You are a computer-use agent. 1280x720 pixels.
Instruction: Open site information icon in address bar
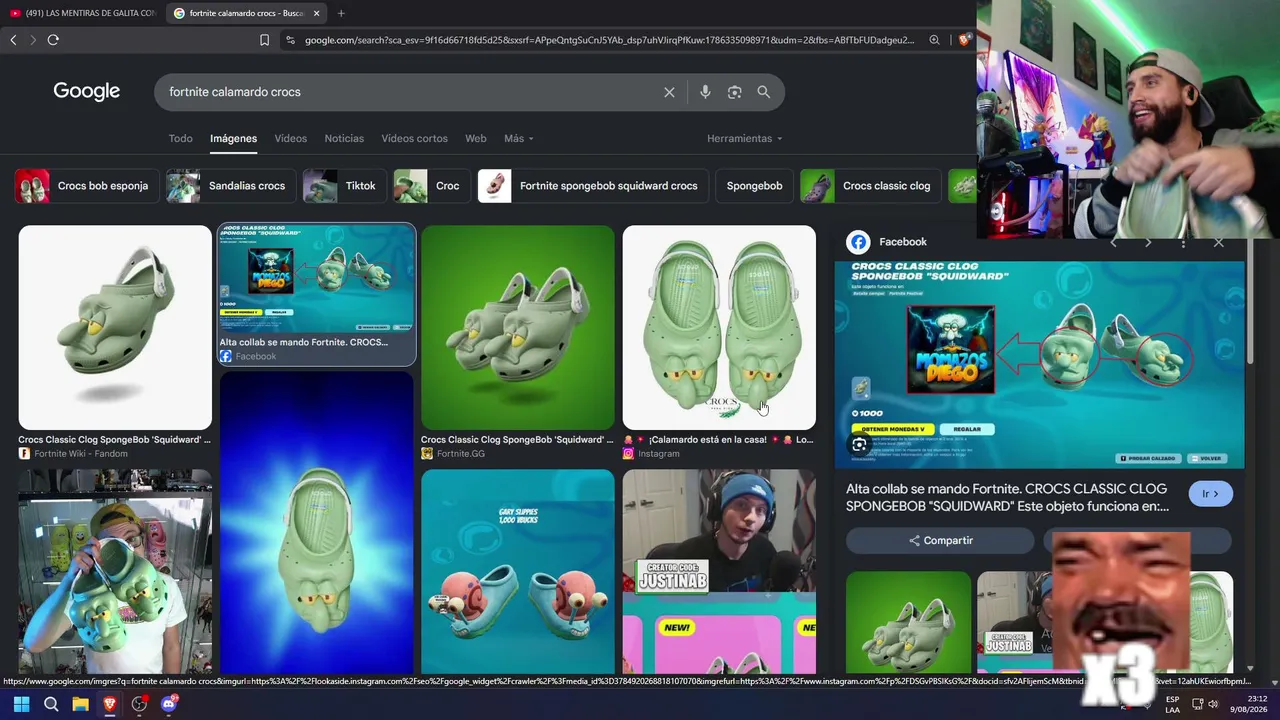click(x=290, y=40)
